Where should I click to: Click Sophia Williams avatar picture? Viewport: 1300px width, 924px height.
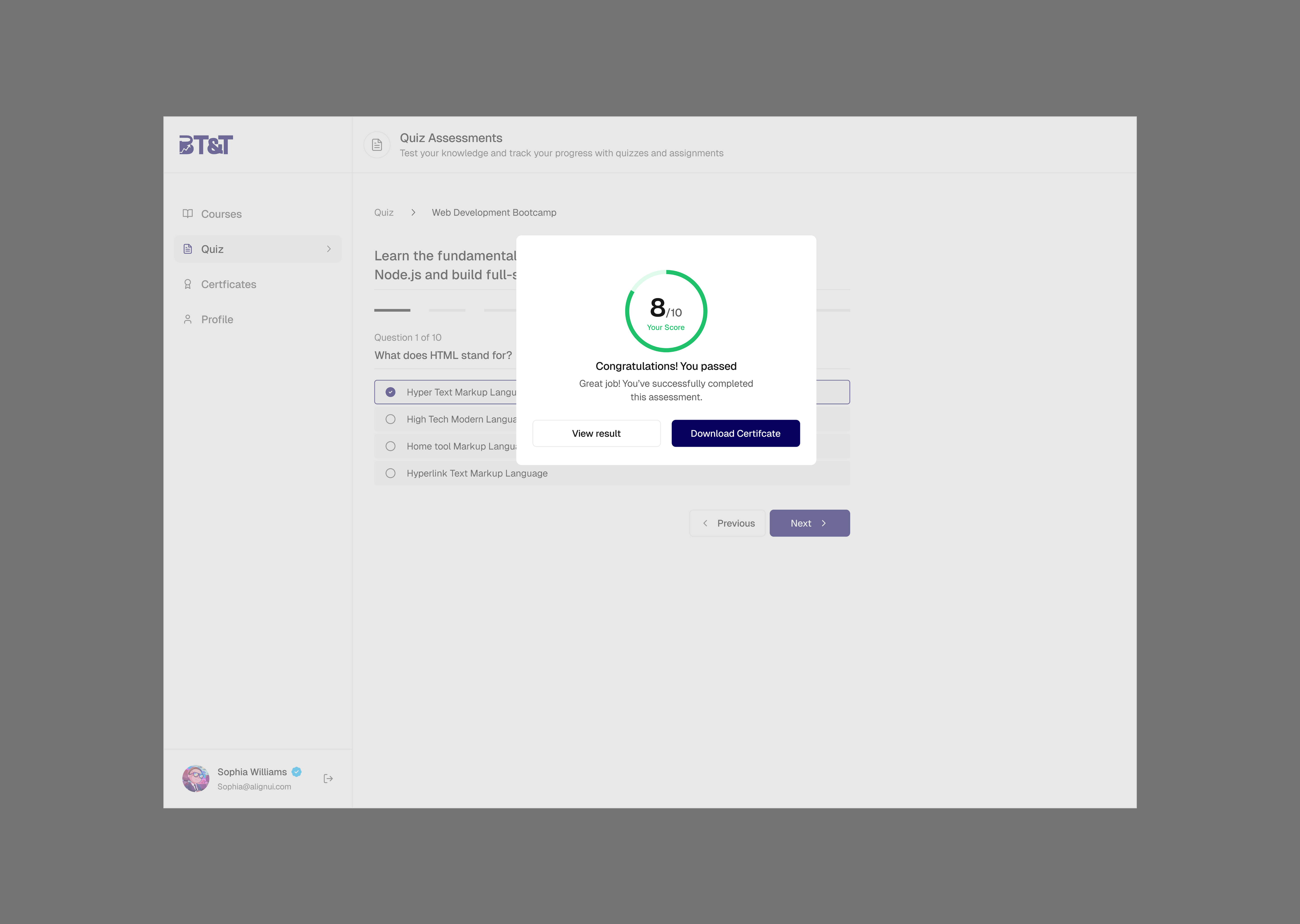196,778
